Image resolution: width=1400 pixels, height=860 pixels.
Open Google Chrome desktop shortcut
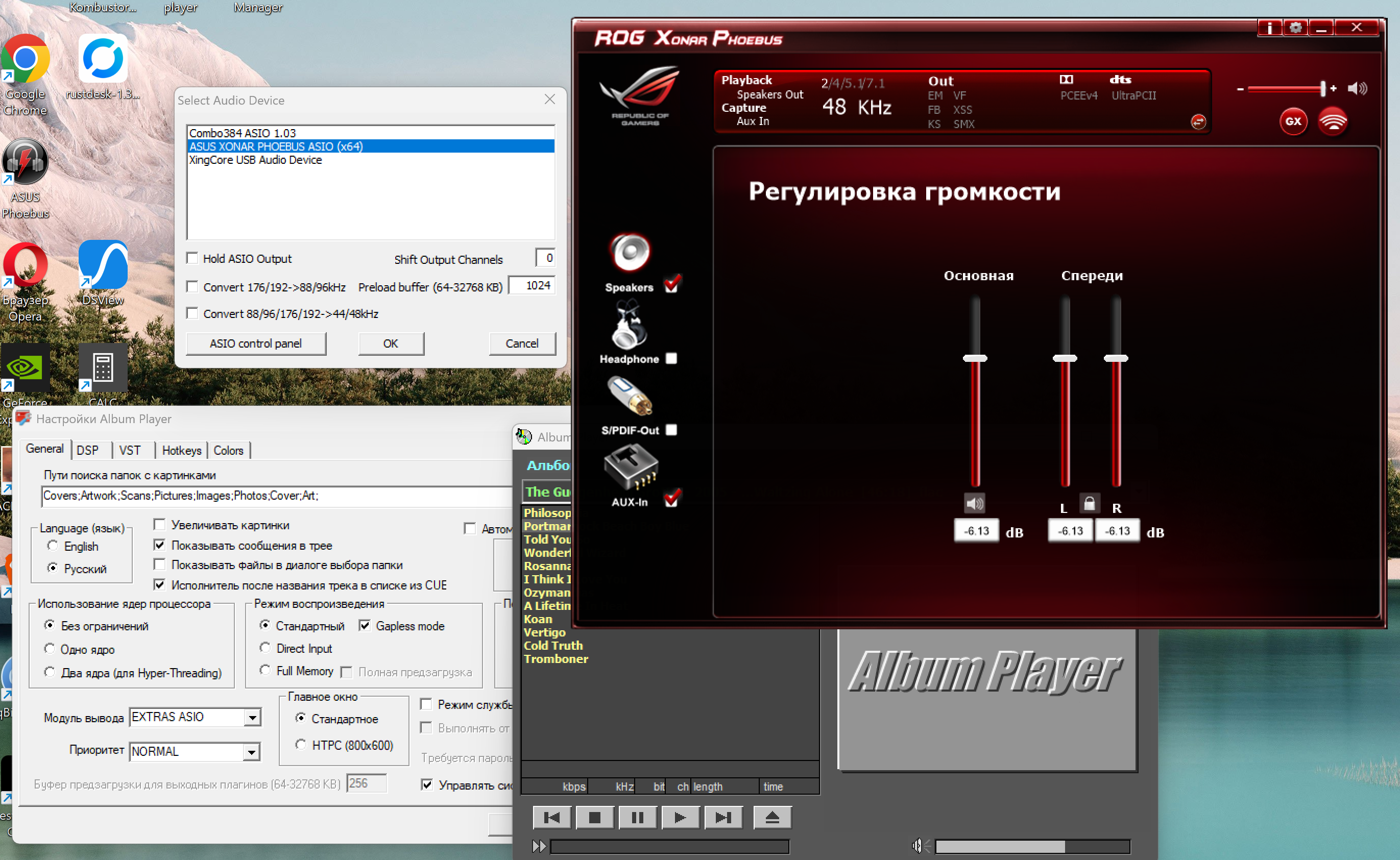[25, 75]
